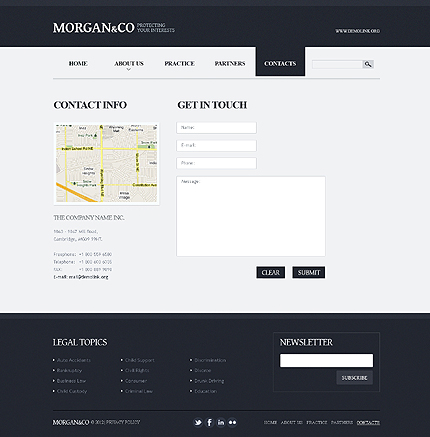Screen dimensions: 430x437
Task: Open the Twitter social icon
Action: (x=198, y=423)
